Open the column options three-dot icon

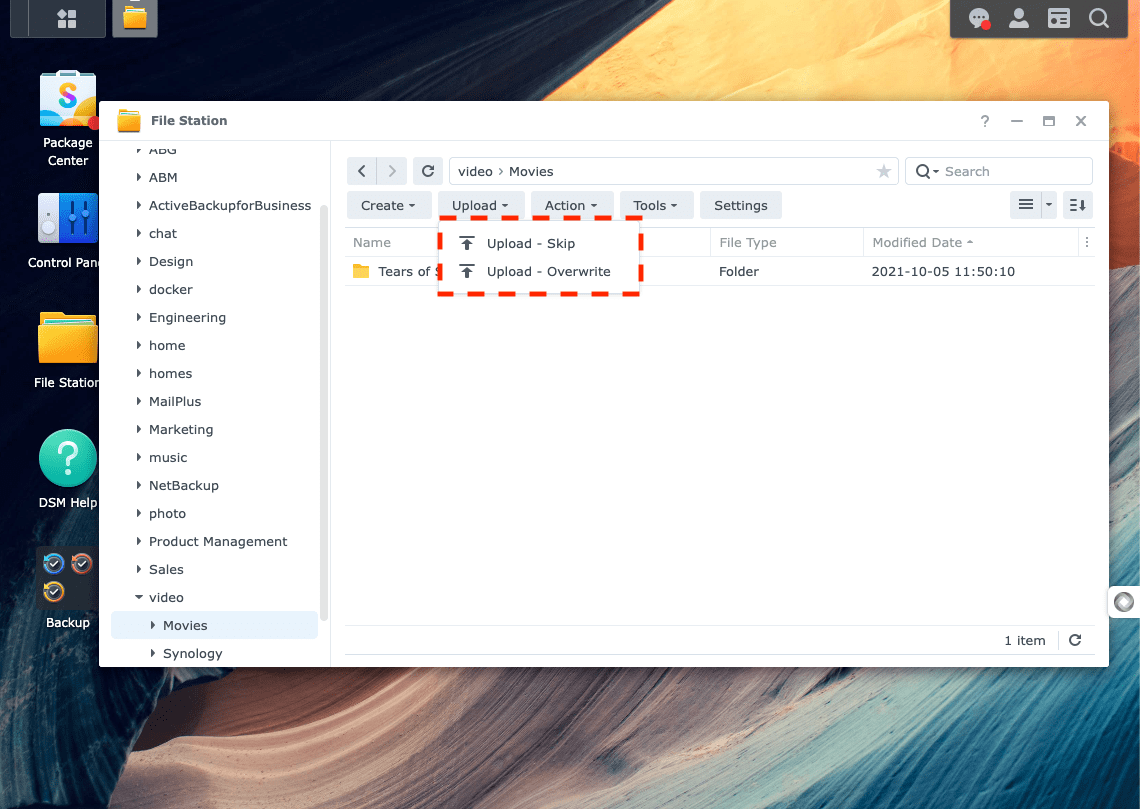(x=1087, y=242)
